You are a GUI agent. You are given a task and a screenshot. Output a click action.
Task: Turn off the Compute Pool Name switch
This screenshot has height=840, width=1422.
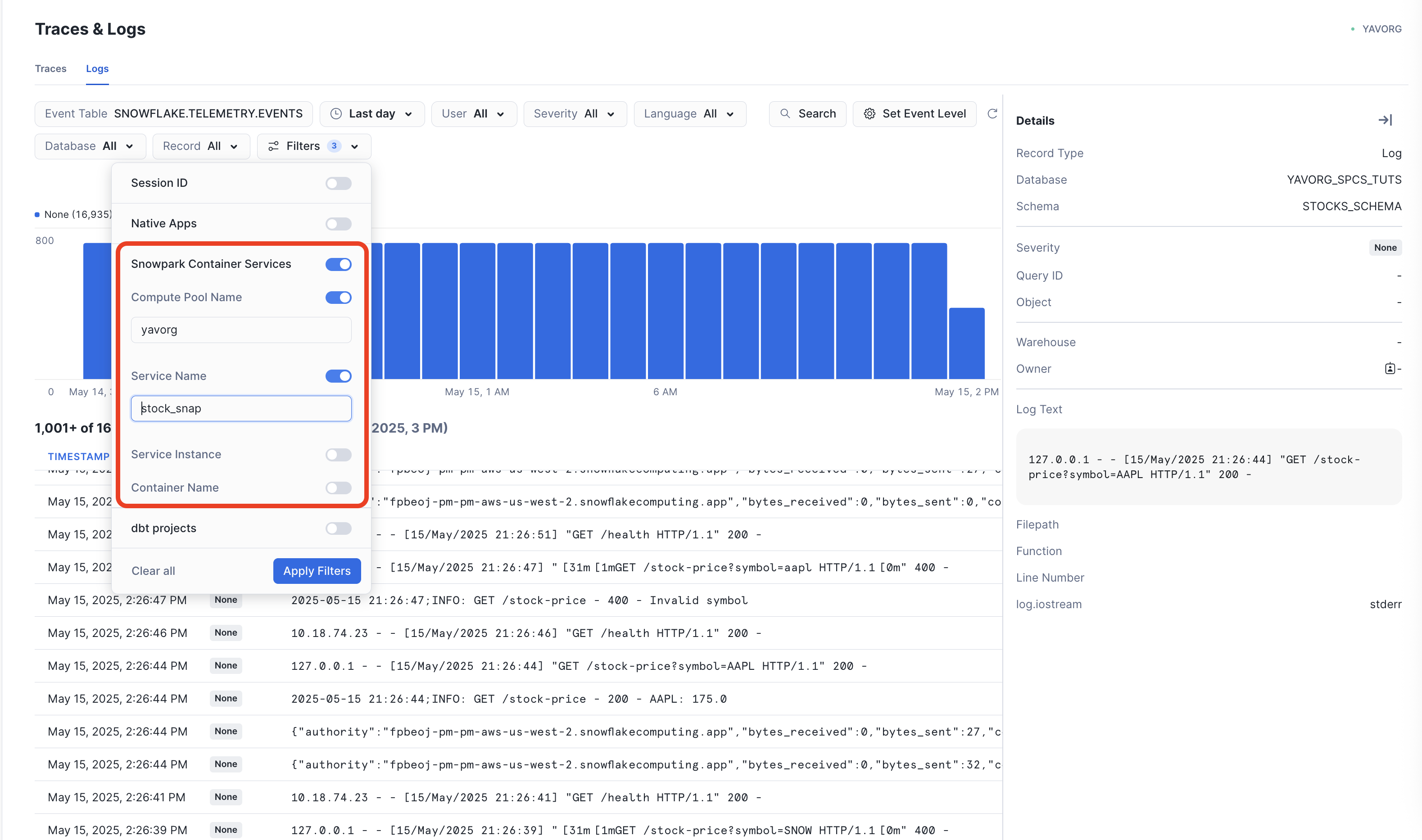click(x=339, y=298)
